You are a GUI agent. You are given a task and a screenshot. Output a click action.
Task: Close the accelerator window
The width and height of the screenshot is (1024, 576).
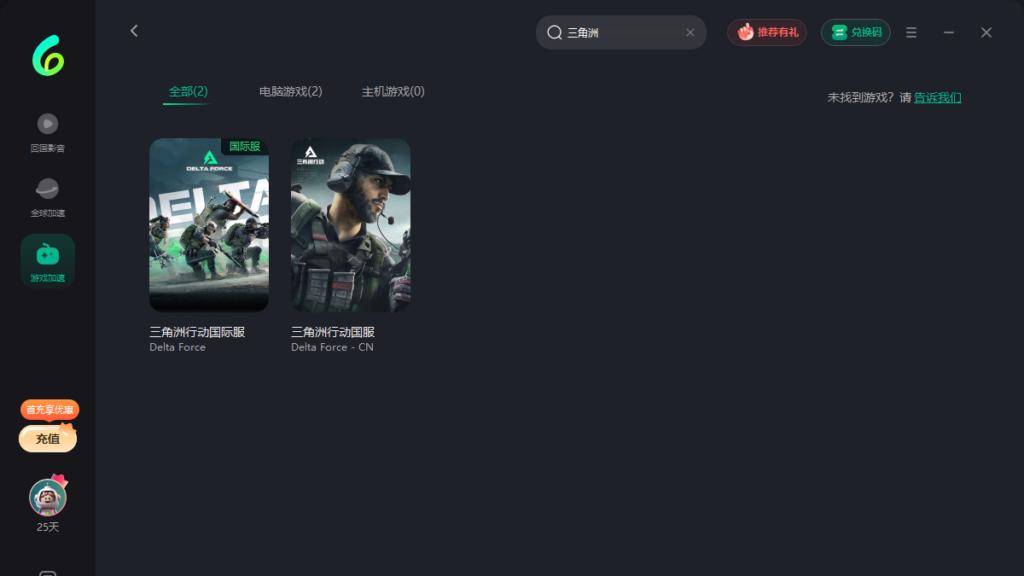[x=986, y=33]
